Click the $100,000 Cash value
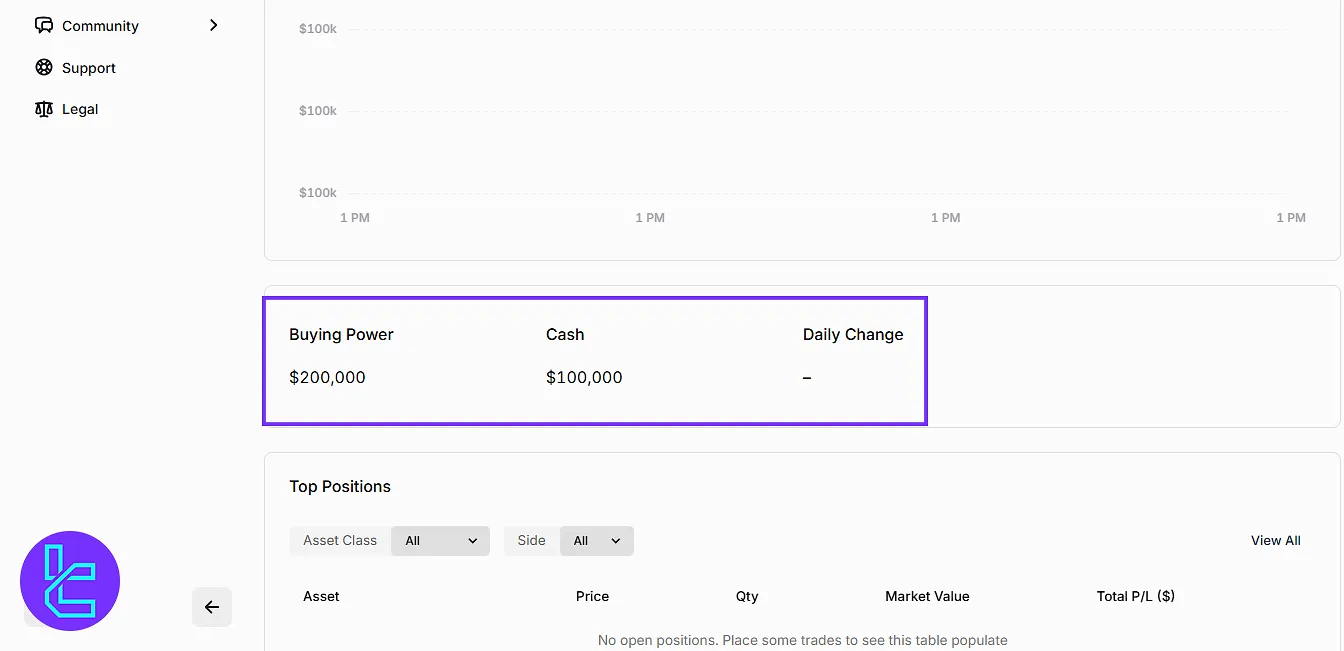Image resolution: width=1344 pixels, height=651 pixels. point(584,378)
